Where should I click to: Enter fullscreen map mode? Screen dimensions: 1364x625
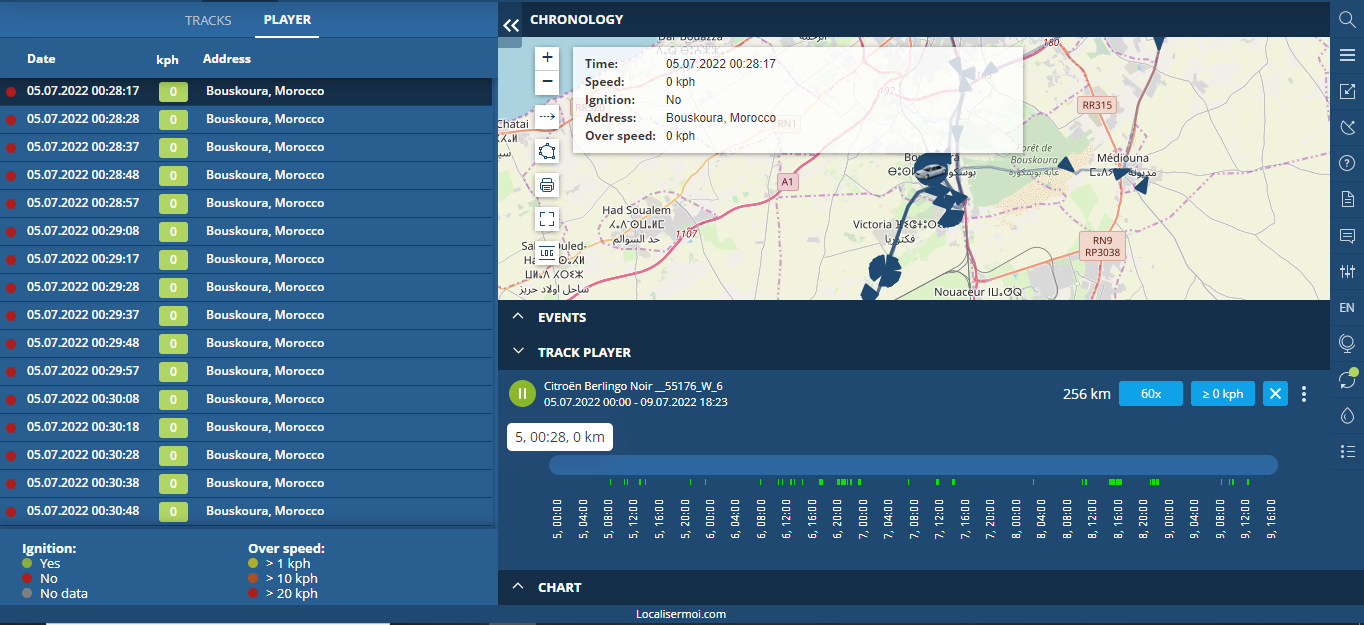point(547,218)
